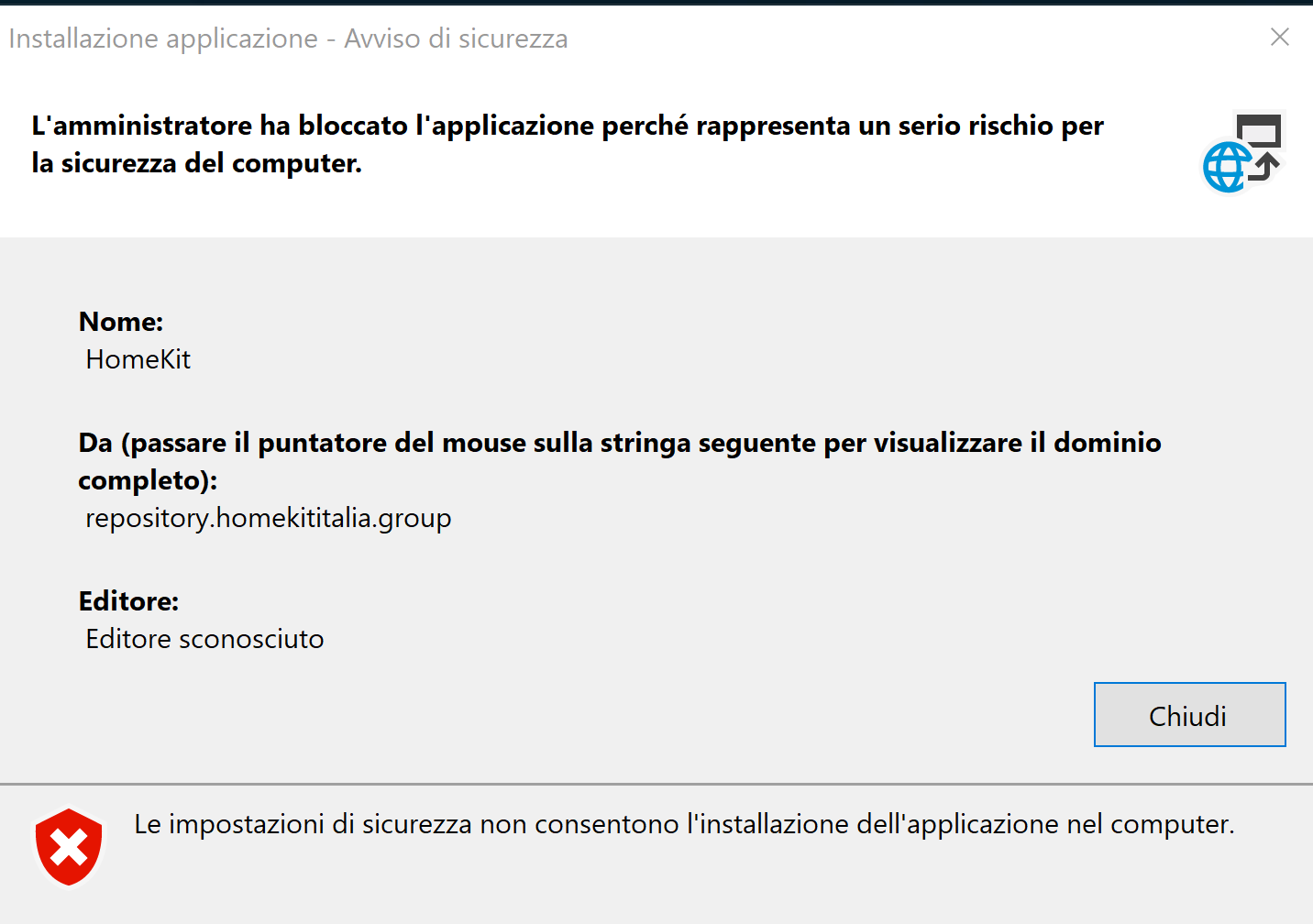Click the Chiudi button
The height and width of the screenshot is (924, 1313).
[x=1189, y=715]
